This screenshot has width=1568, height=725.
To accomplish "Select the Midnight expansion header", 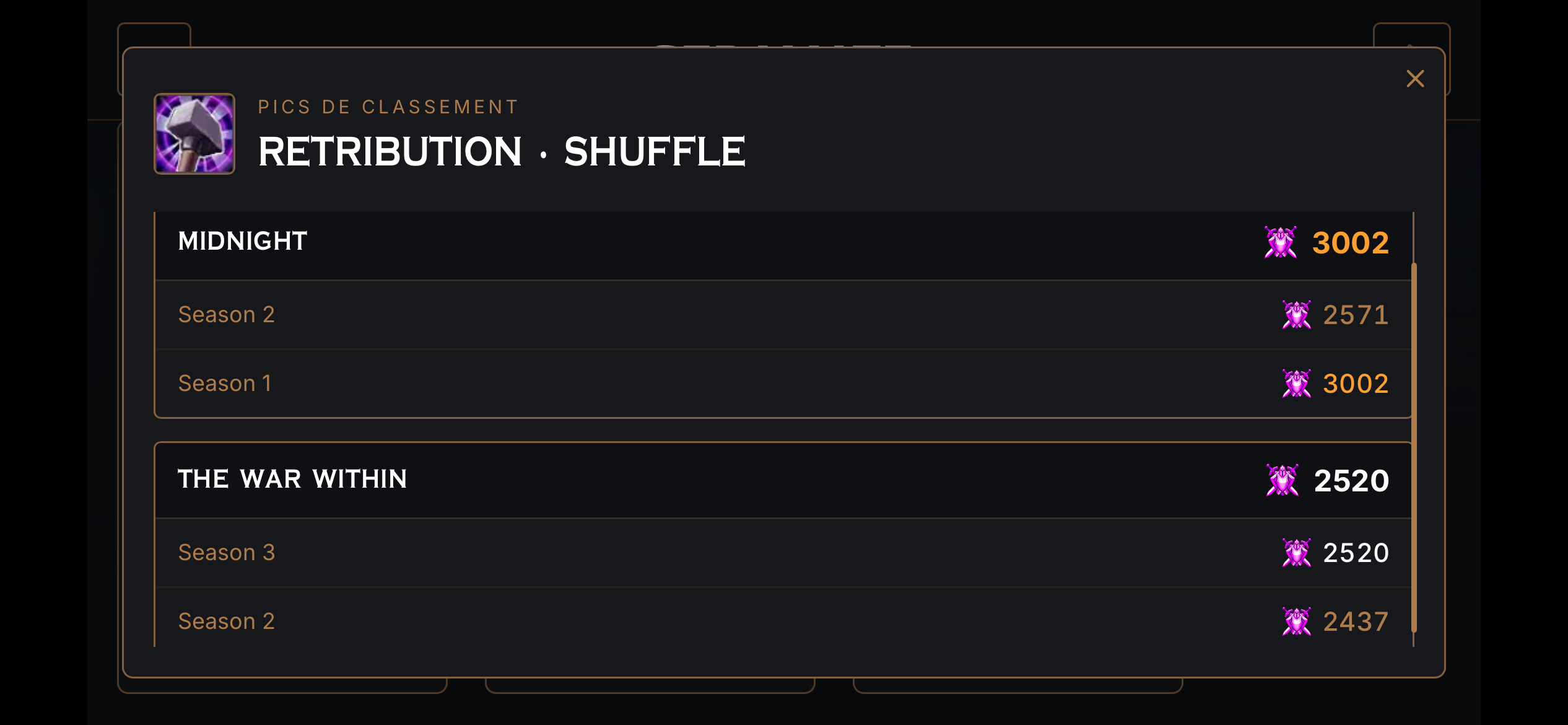I will [783, 246].
